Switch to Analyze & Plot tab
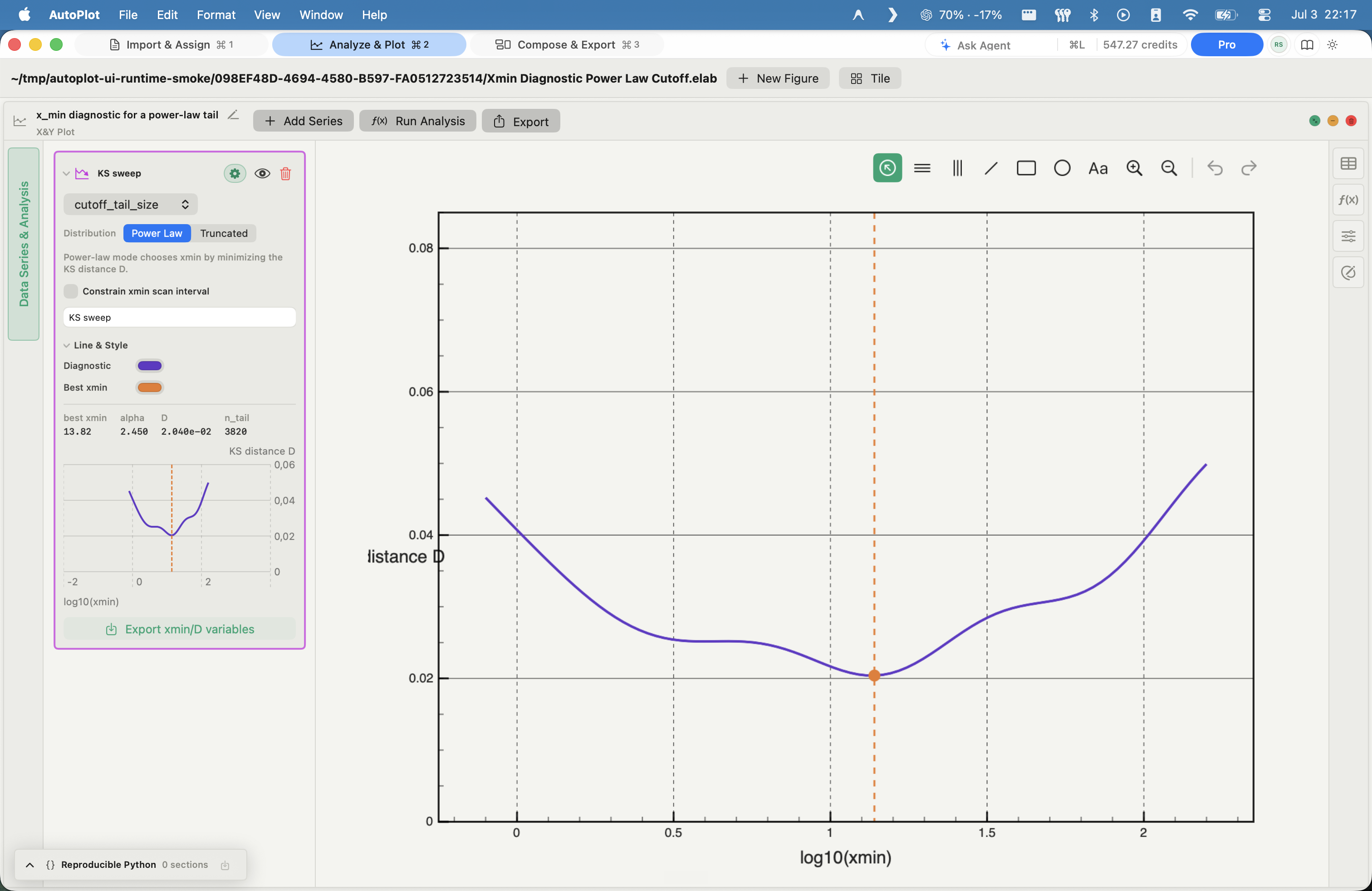The image size is (1372, 891). (x=369, y=44)
